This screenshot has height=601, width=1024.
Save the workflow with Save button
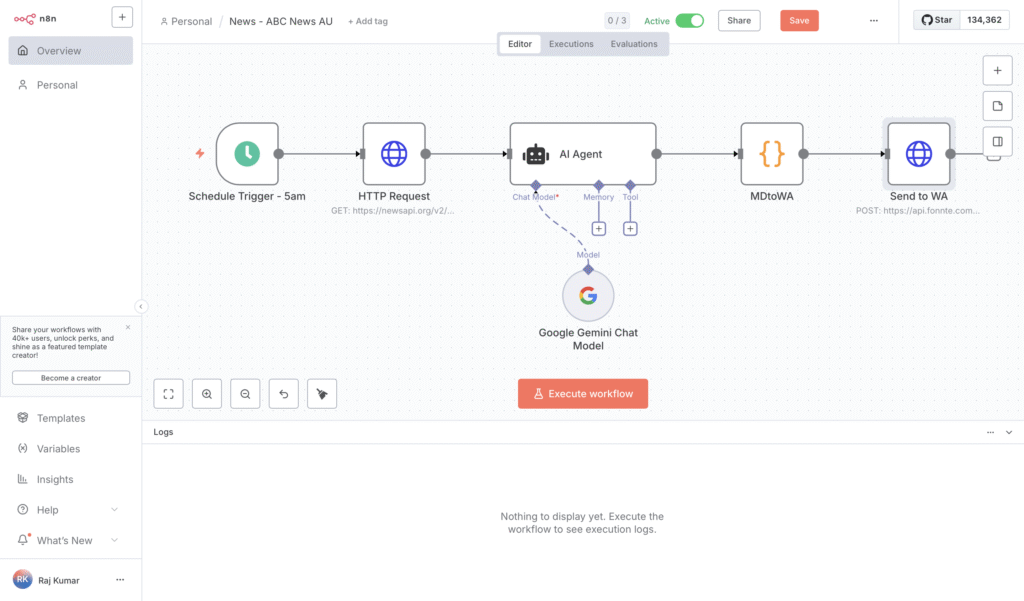coord(799,21)
